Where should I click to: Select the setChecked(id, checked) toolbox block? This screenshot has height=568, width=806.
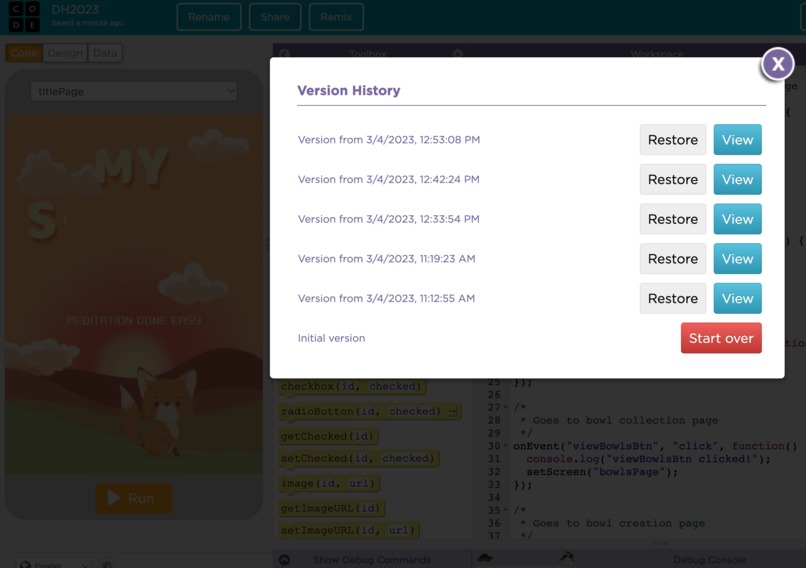358,459
